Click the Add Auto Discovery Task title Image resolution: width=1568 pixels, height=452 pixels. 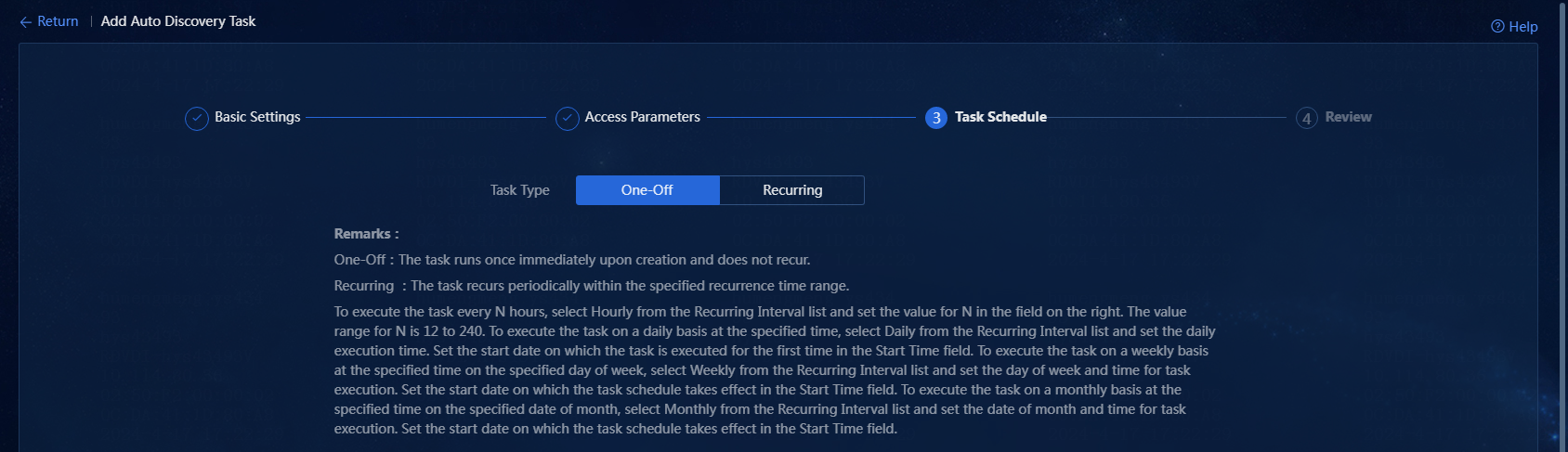[178, 21]
